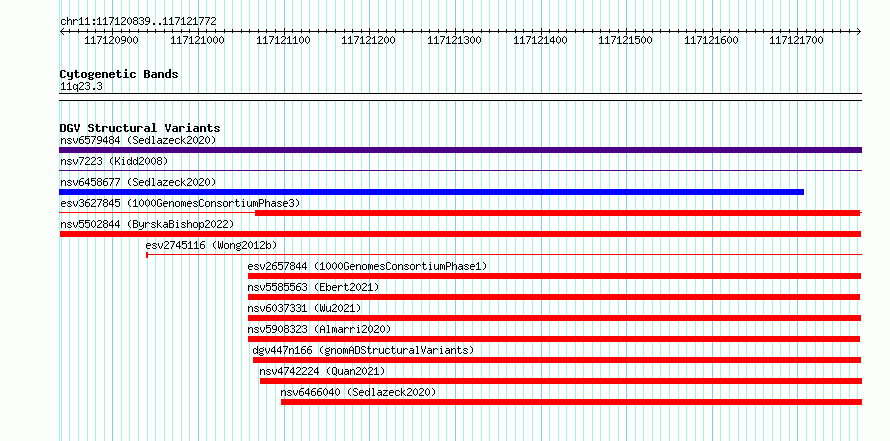Click the ruler's right scroll arrow

(x=858, y=31)
